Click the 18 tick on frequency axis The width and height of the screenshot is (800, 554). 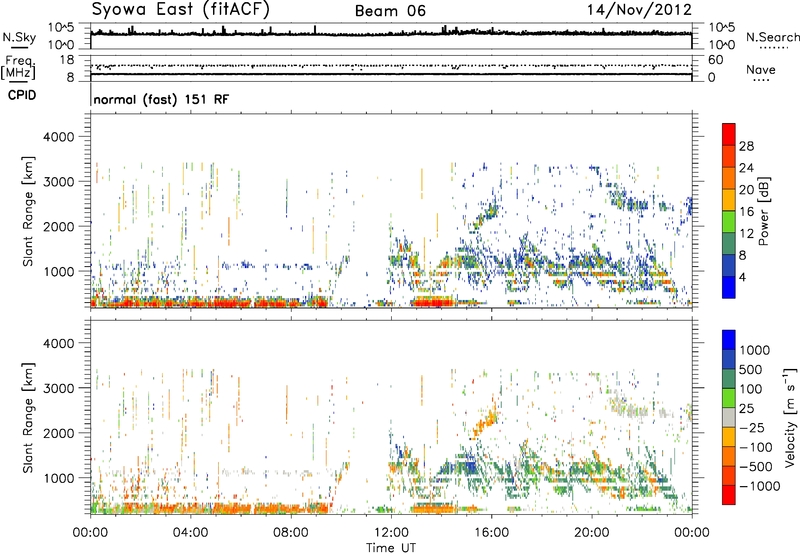[x=67, y=60]
